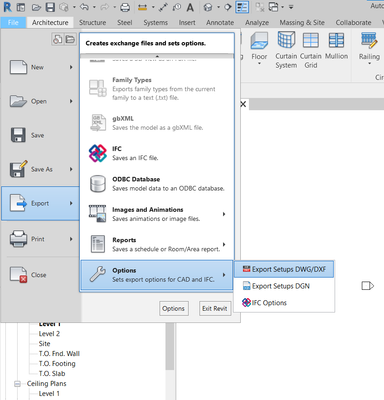The height and width of the screenshot is (400, 384).
Task: Open the Reports export submenu
Action: click(x=157, y=244)
